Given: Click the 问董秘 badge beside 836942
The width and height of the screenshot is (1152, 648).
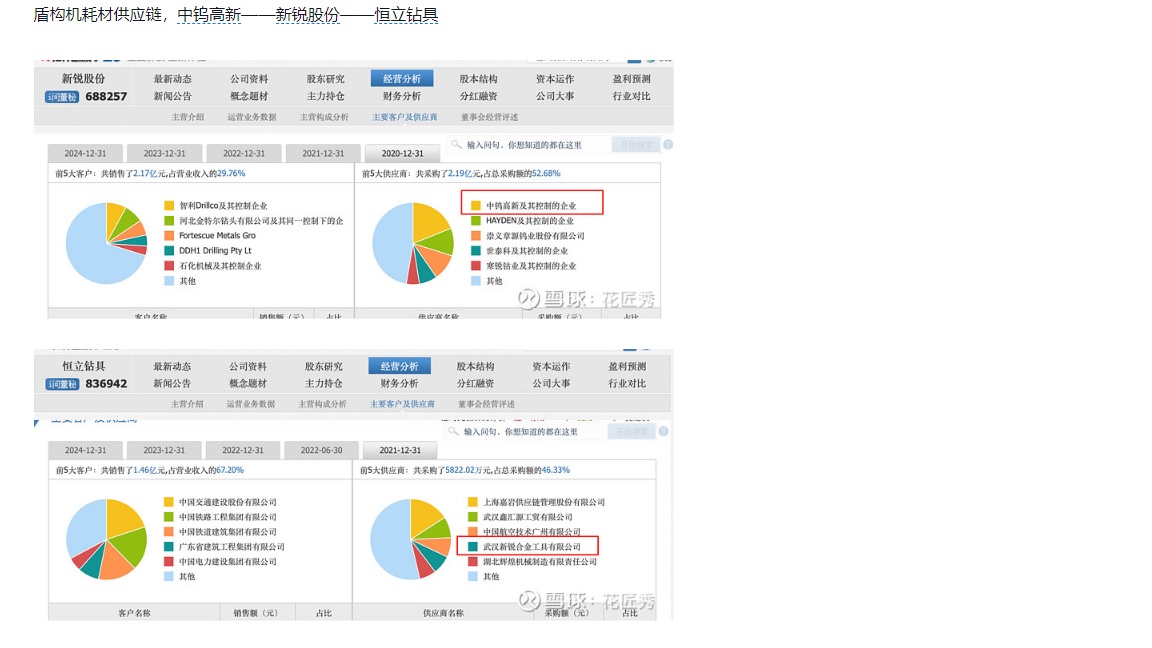Looking at the screenshot, I should 62,384.
